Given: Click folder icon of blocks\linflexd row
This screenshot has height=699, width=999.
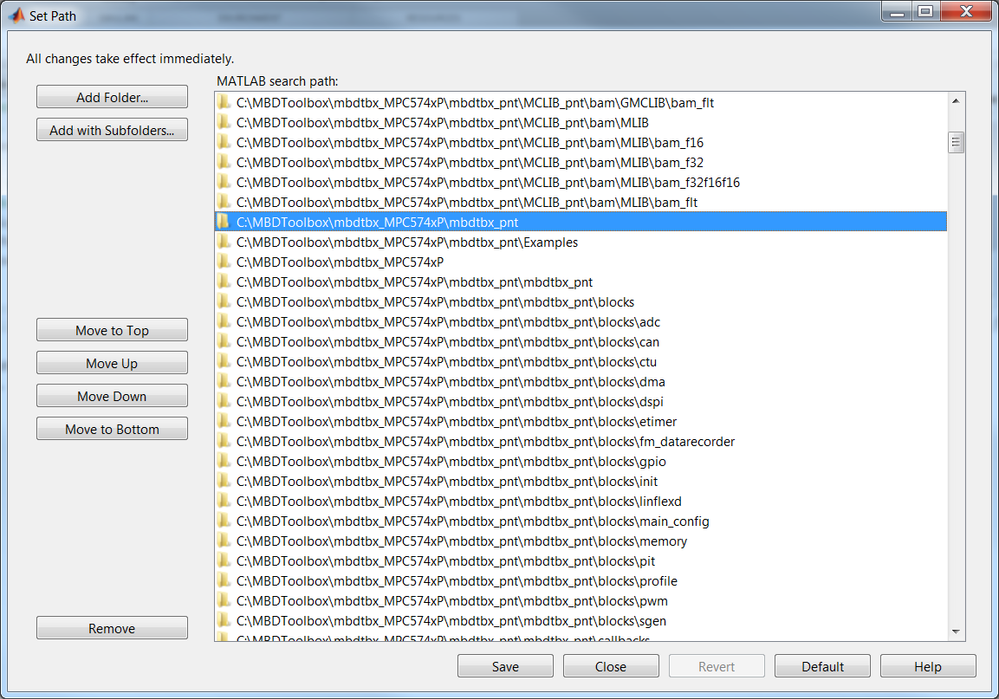Looking at the screenshot, I should point(223,500).
